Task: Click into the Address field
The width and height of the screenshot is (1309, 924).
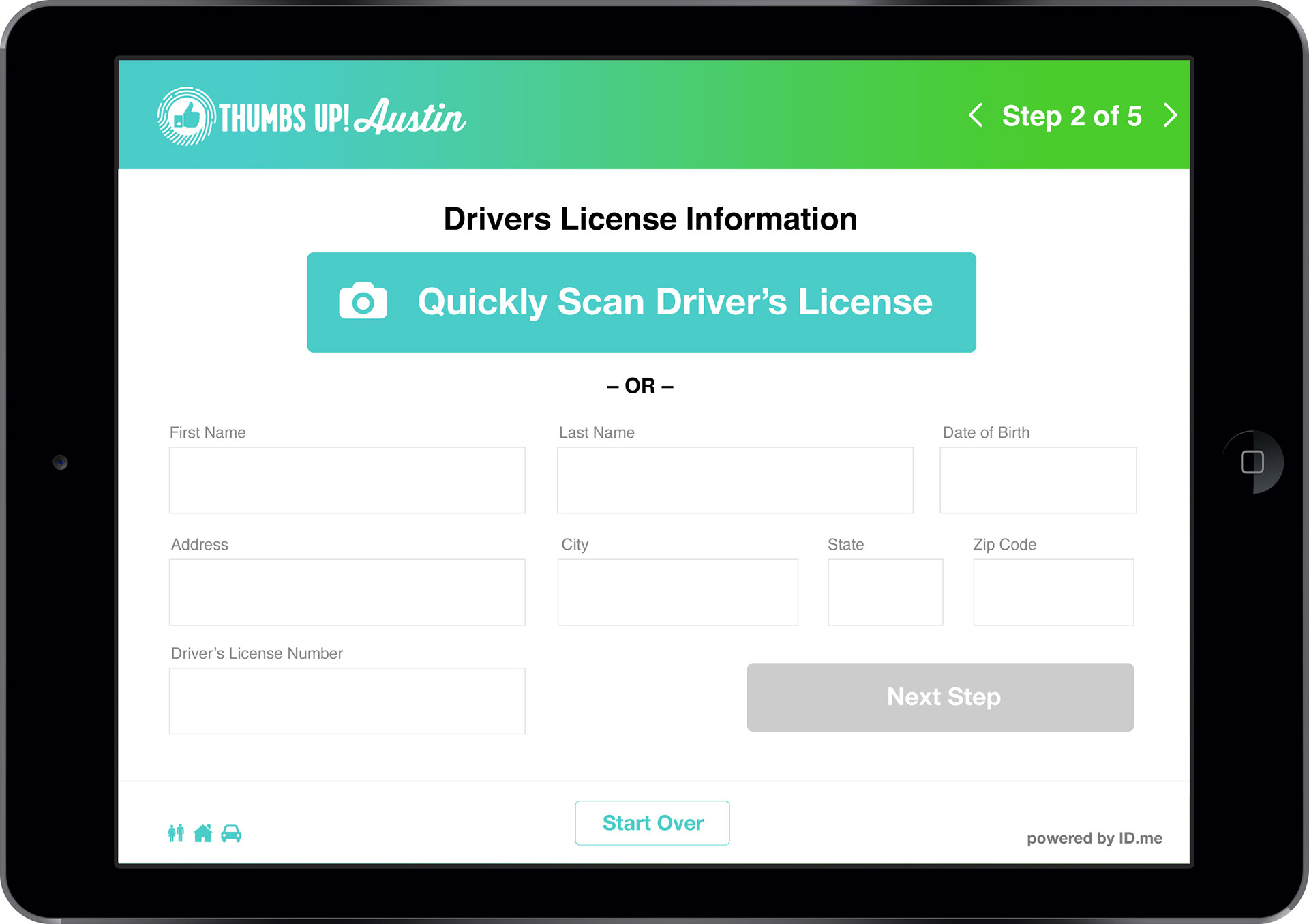Action: 347,592
